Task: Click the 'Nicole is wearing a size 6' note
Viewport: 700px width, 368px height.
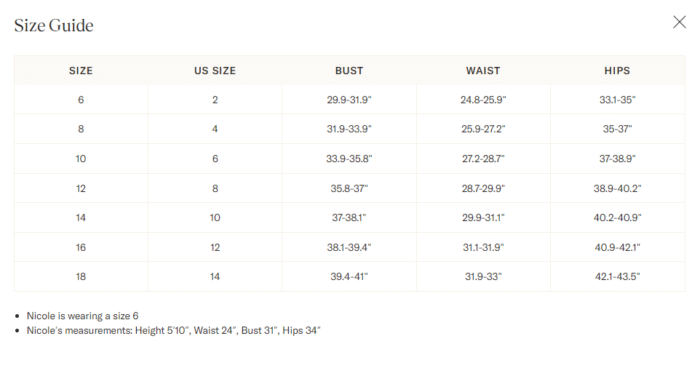Action: coord(83,316)
